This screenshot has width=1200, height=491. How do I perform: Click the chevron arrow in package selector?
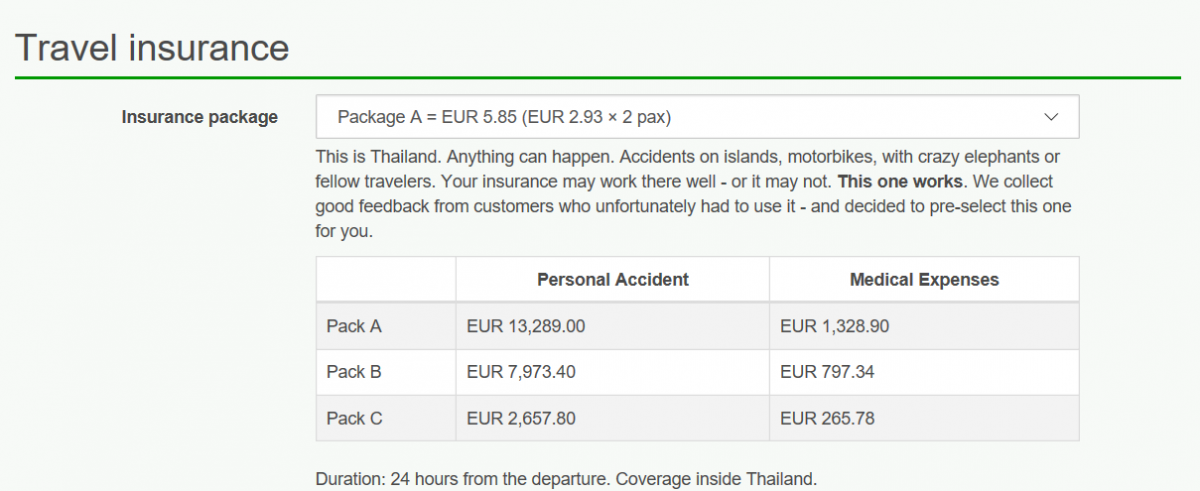coord(1051,117)
